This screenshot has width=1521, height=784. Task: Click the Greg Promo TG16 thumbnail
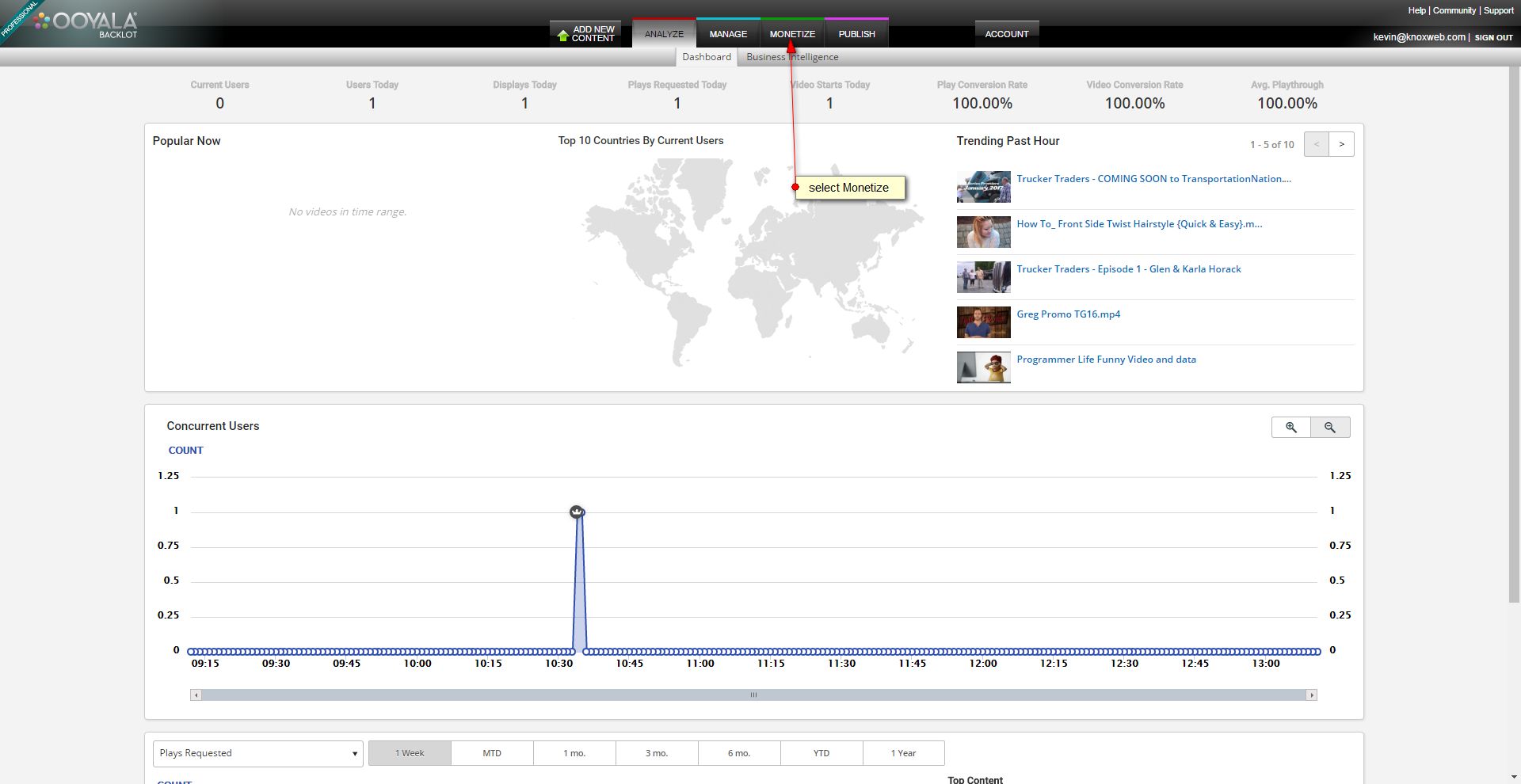click(x=984, y=322)
